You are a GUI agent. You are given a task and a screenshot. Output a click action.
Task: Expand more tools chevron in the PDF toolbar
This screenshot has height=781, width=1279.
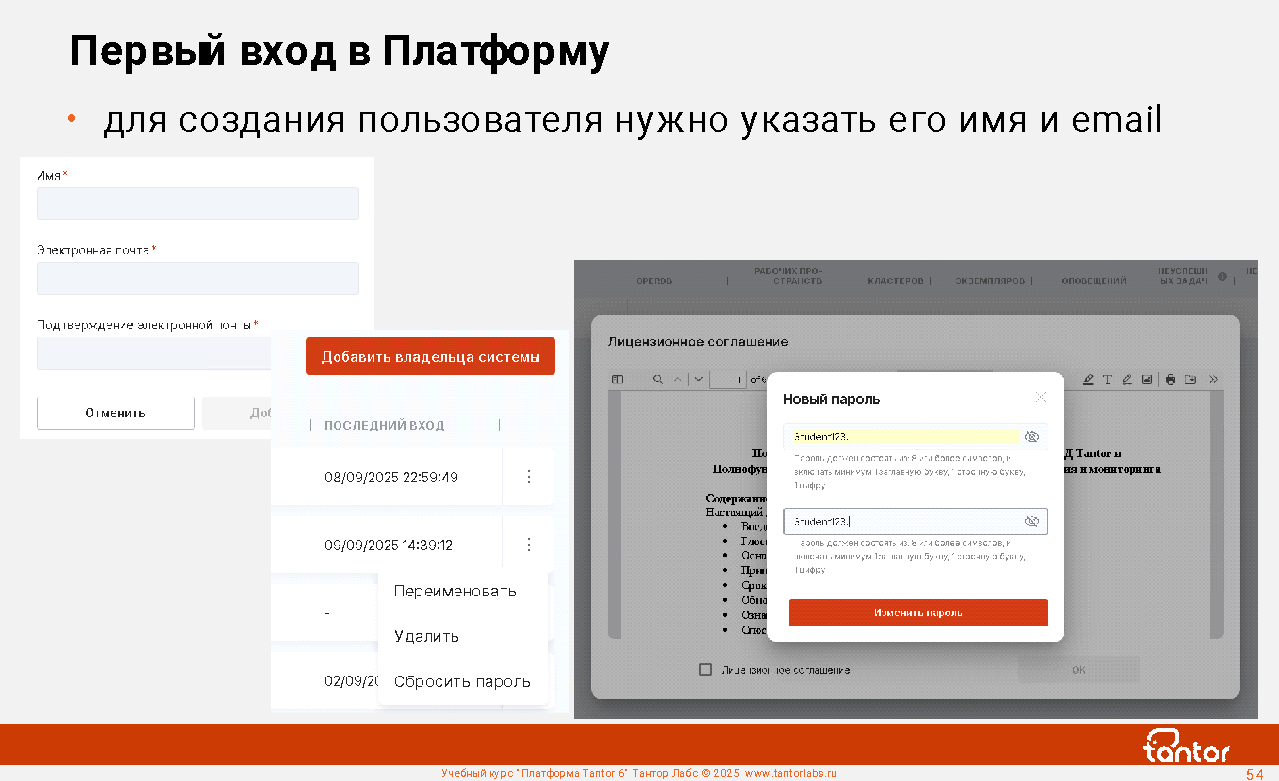point(1213,380)
